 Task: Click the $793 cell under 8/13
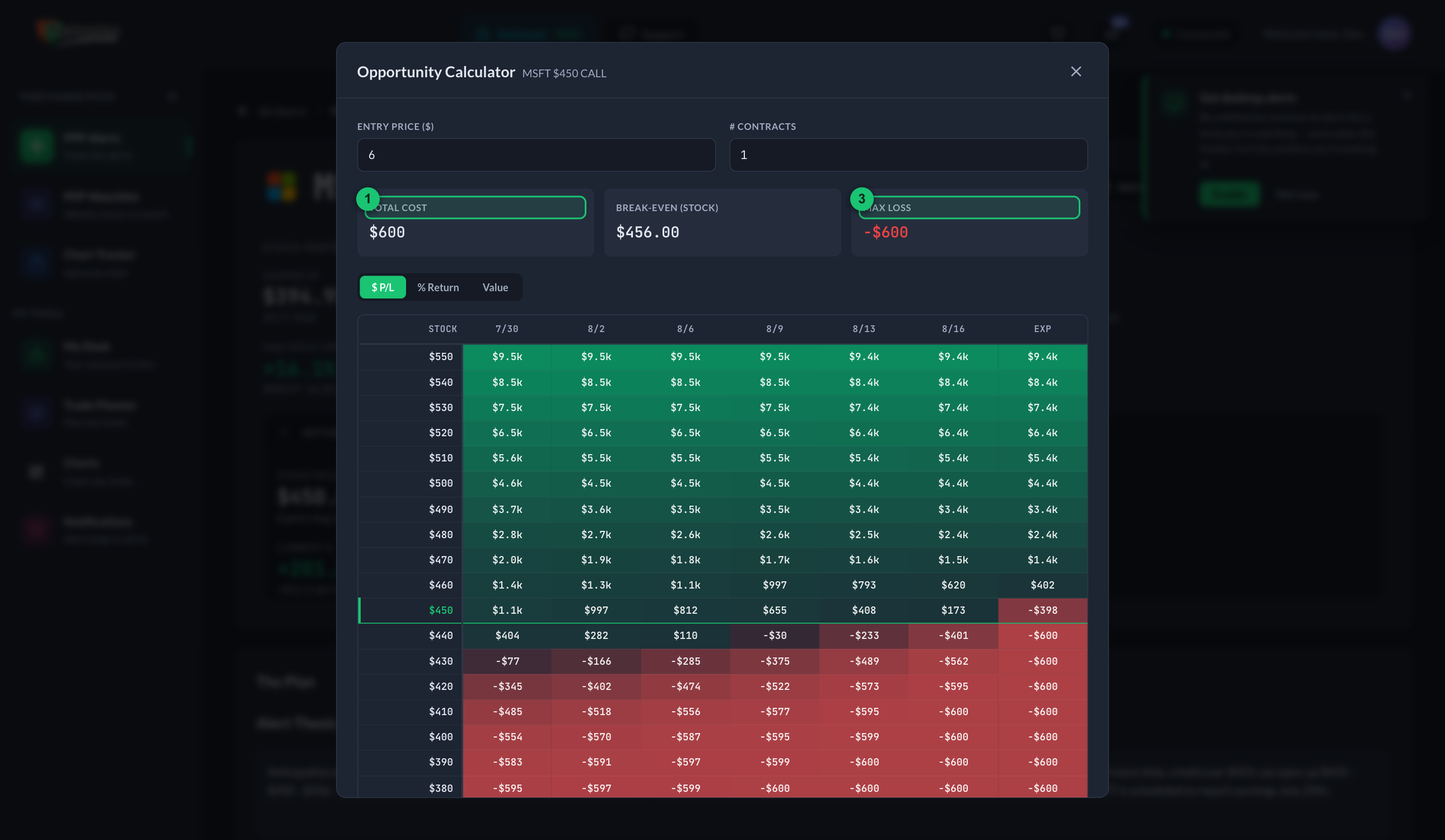(864, 585)
